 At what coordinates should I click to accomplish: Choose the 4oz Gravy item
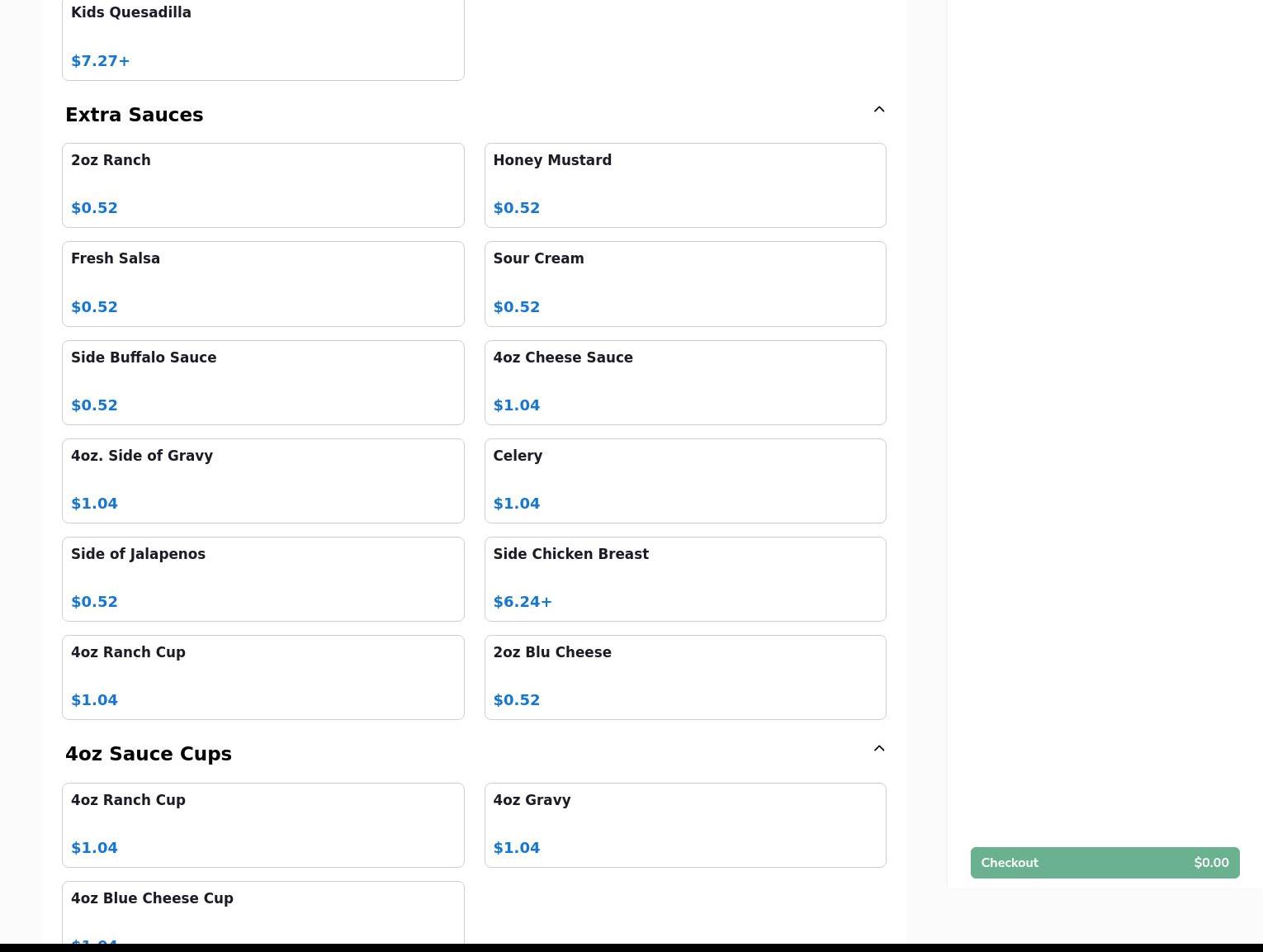(684, 825)
